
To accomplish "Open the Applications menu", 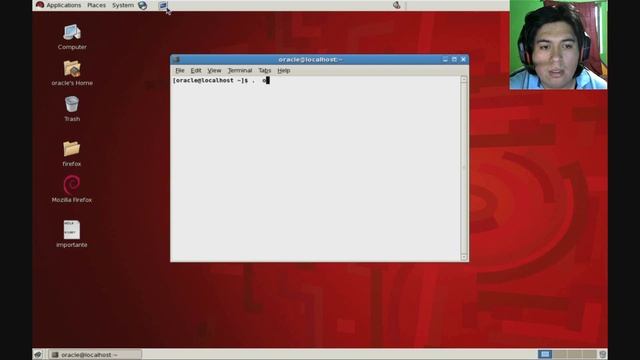I will coord(63,5).
